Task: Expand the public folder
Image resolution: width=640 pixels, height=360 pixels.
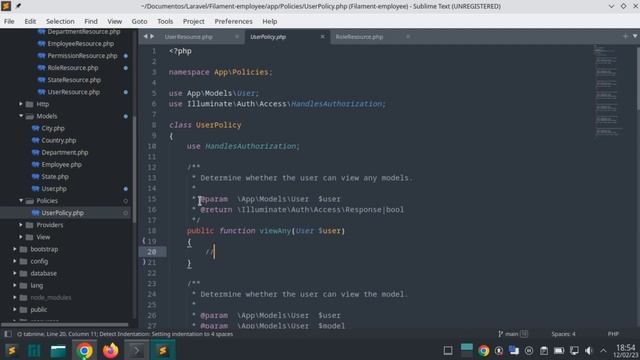Action: coord(15,309)
